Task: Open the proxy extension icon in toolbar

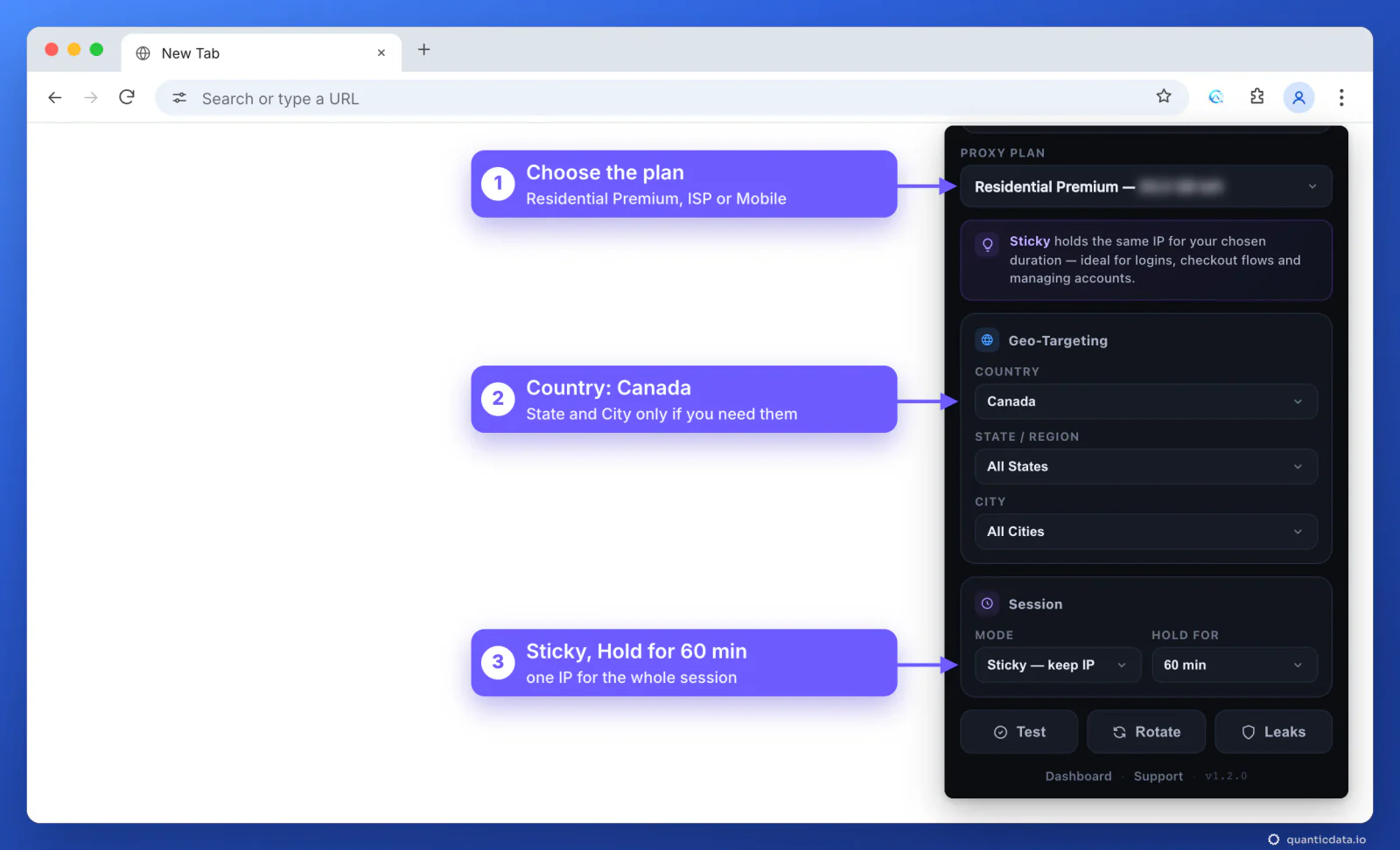Action: coord(1215,97)
